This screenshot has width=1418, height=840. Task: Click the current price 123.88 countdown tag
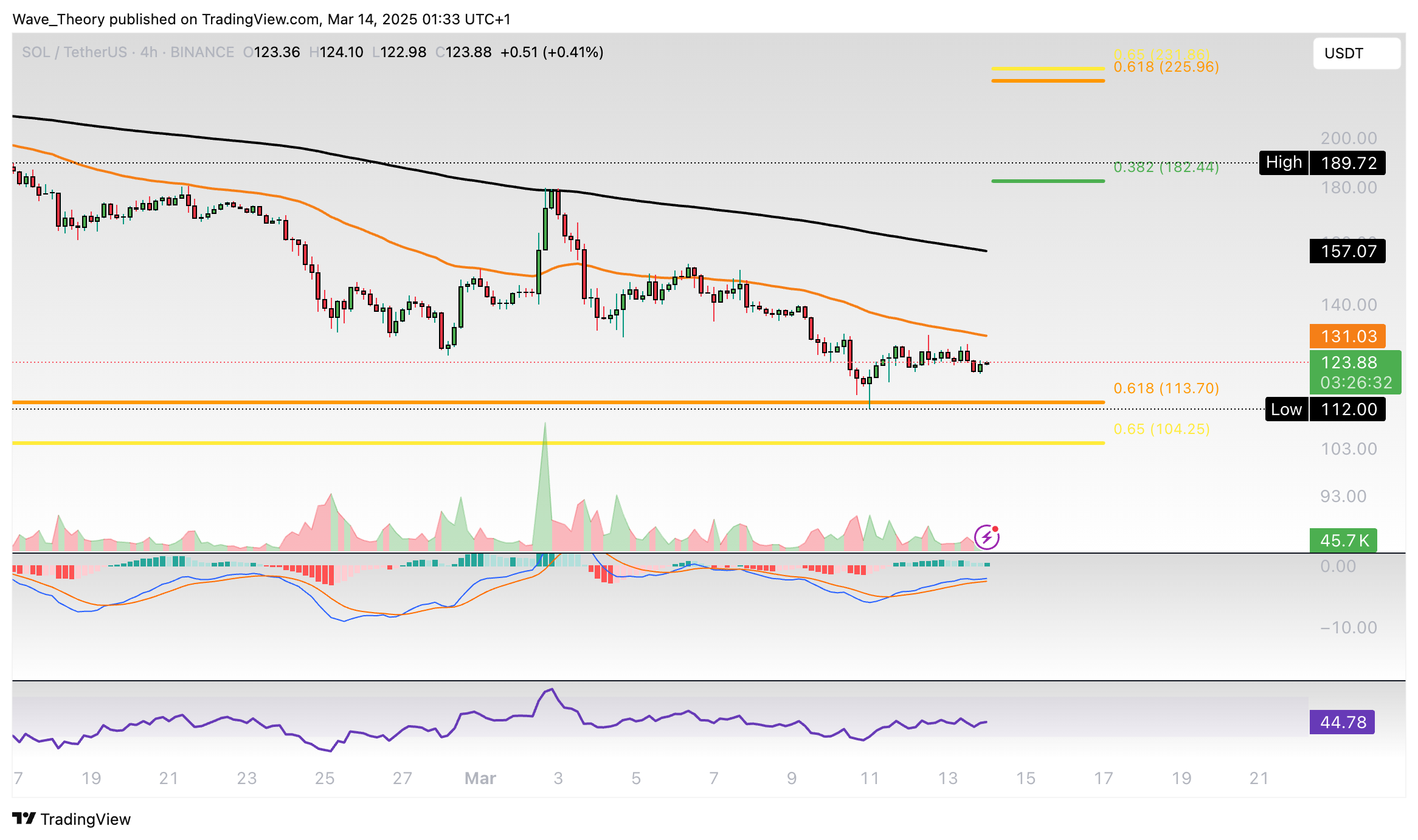(1355, 372)
